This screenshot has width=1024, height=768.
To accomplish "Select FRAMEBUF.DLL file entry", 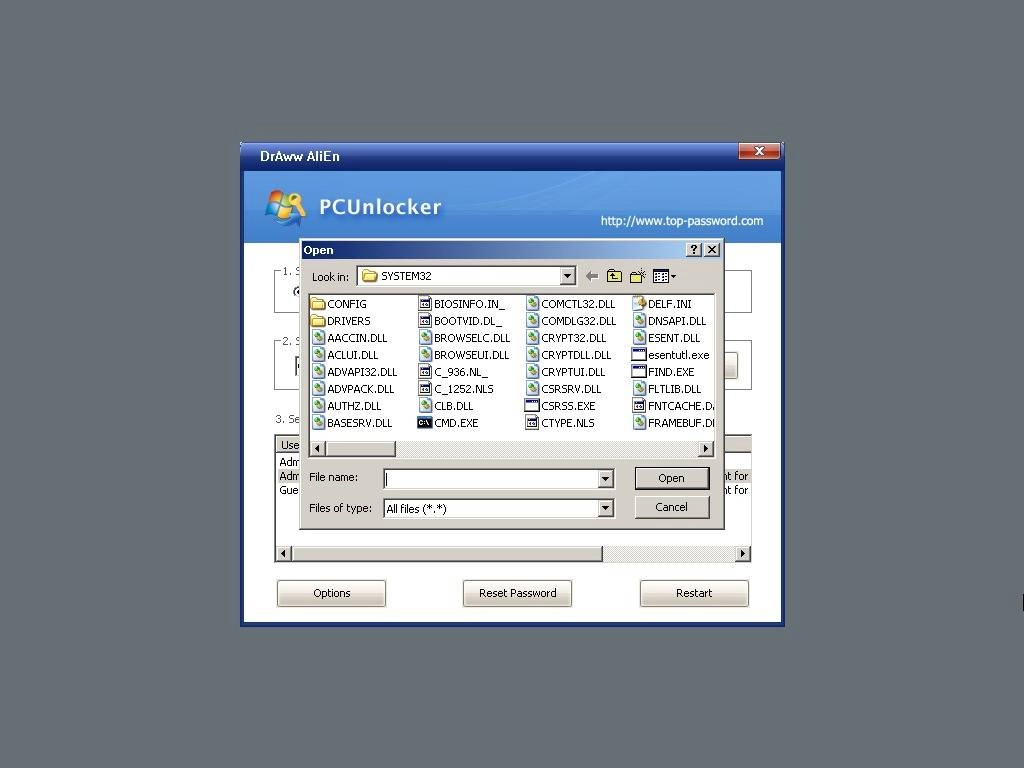I will [673, 423].
